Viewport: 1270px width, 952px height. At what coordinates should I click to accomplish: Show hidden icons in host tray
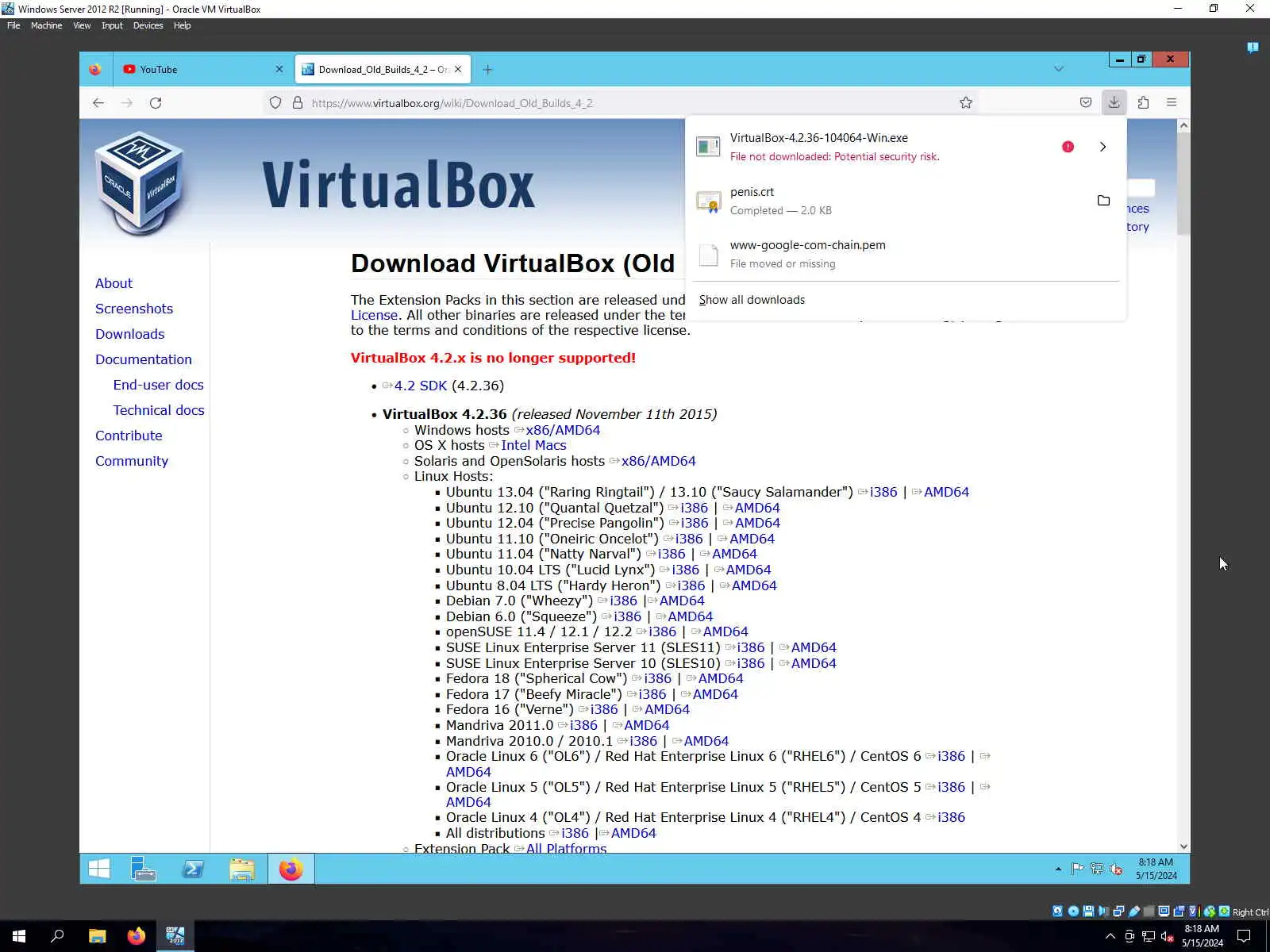[x=1110, y=936]
